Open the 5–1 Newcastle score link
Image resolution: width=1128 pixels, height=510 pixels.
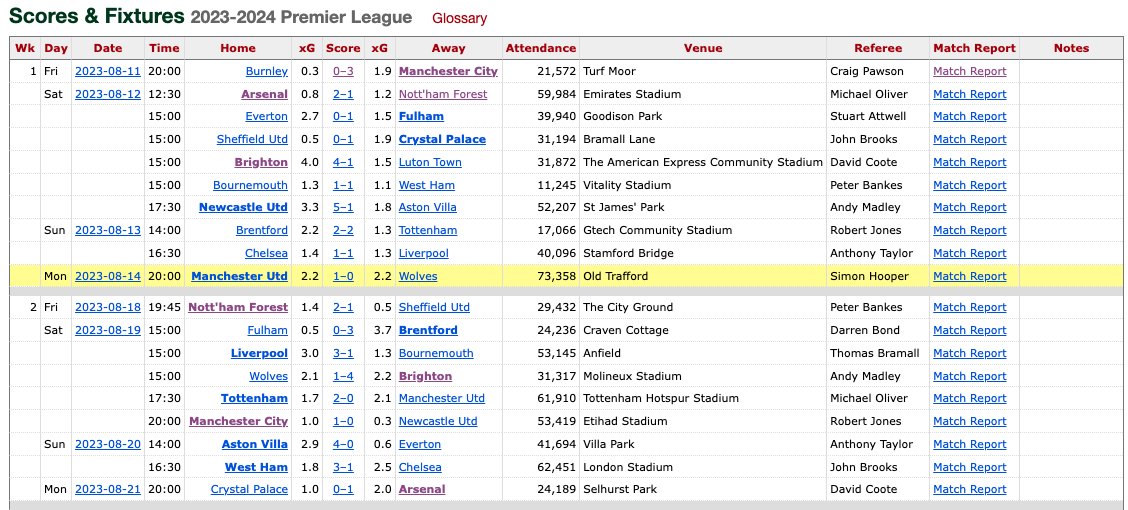point(343,207)
